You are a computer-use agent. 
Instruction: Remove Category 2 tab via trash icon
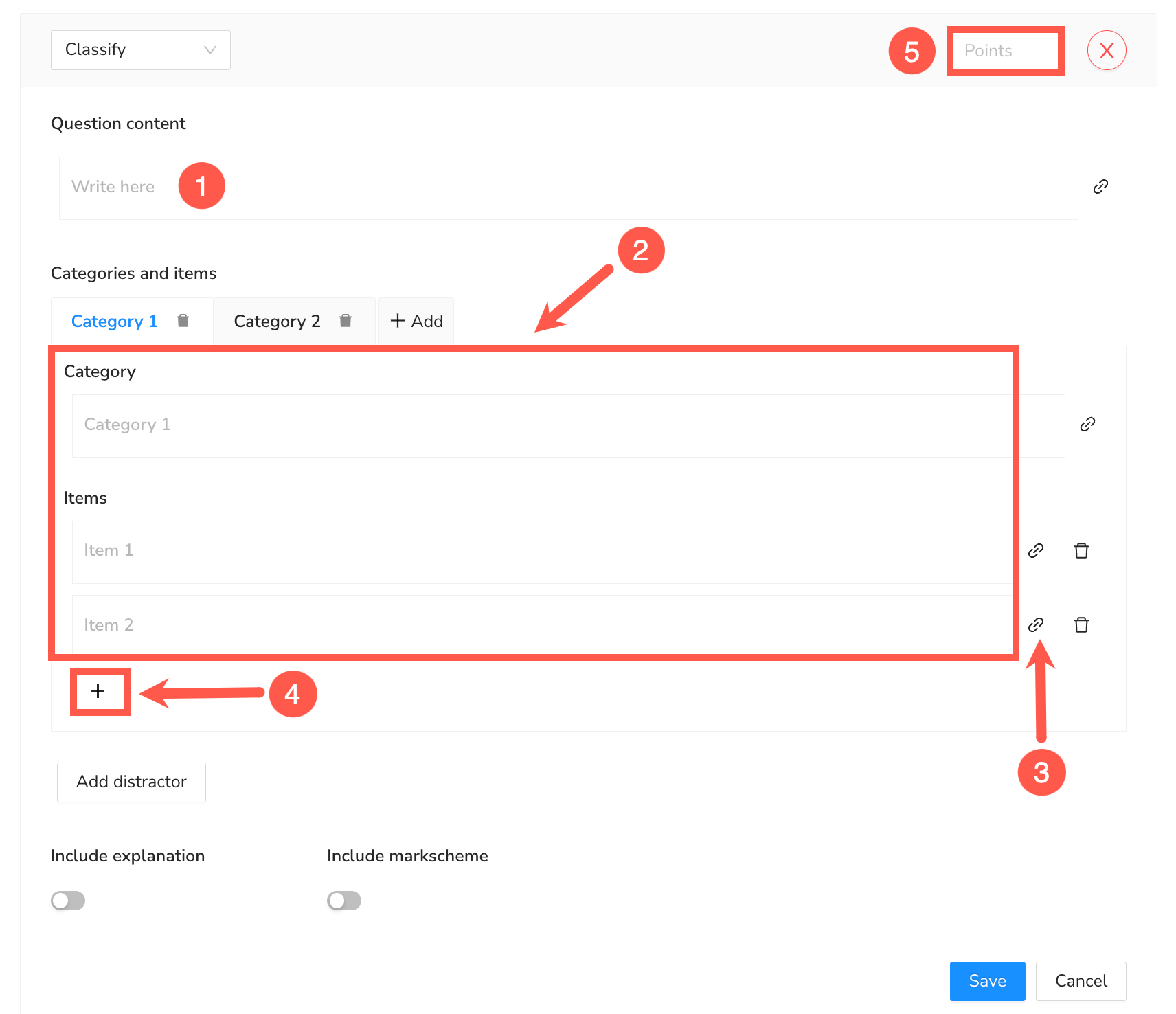[x=346, y=321]
